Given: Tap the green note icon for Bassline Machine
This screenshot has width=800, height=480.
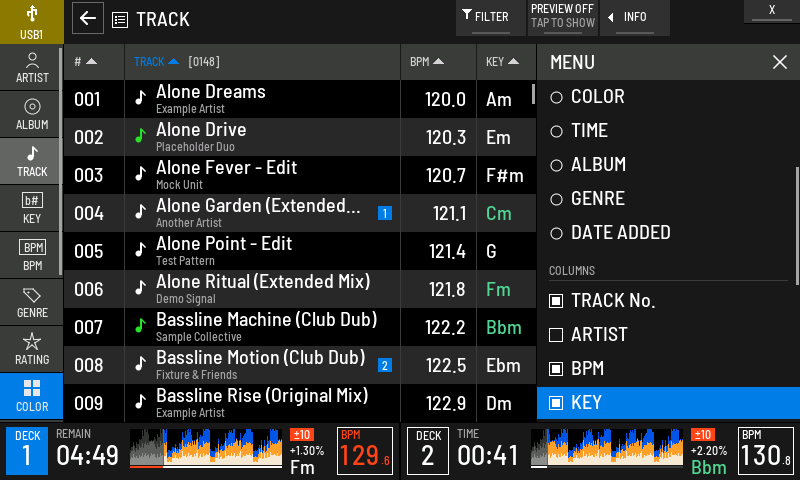Looking at the screenshot, I should coord(140,325).
